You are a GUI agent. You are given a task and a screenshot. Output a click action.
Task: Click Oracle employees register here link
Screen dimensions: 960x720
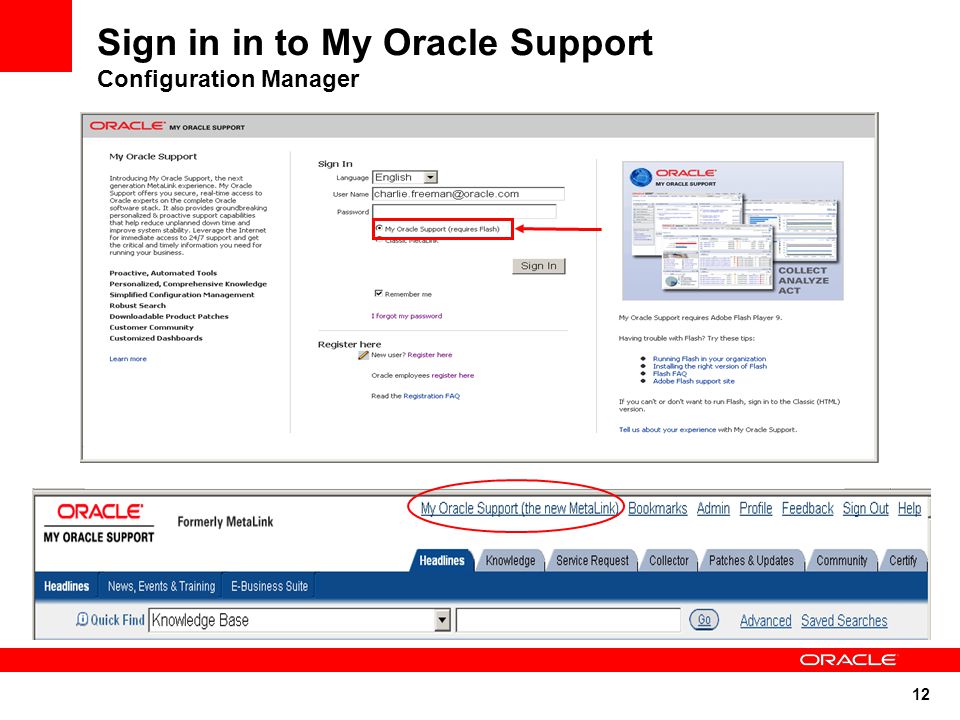pos(452,375)
